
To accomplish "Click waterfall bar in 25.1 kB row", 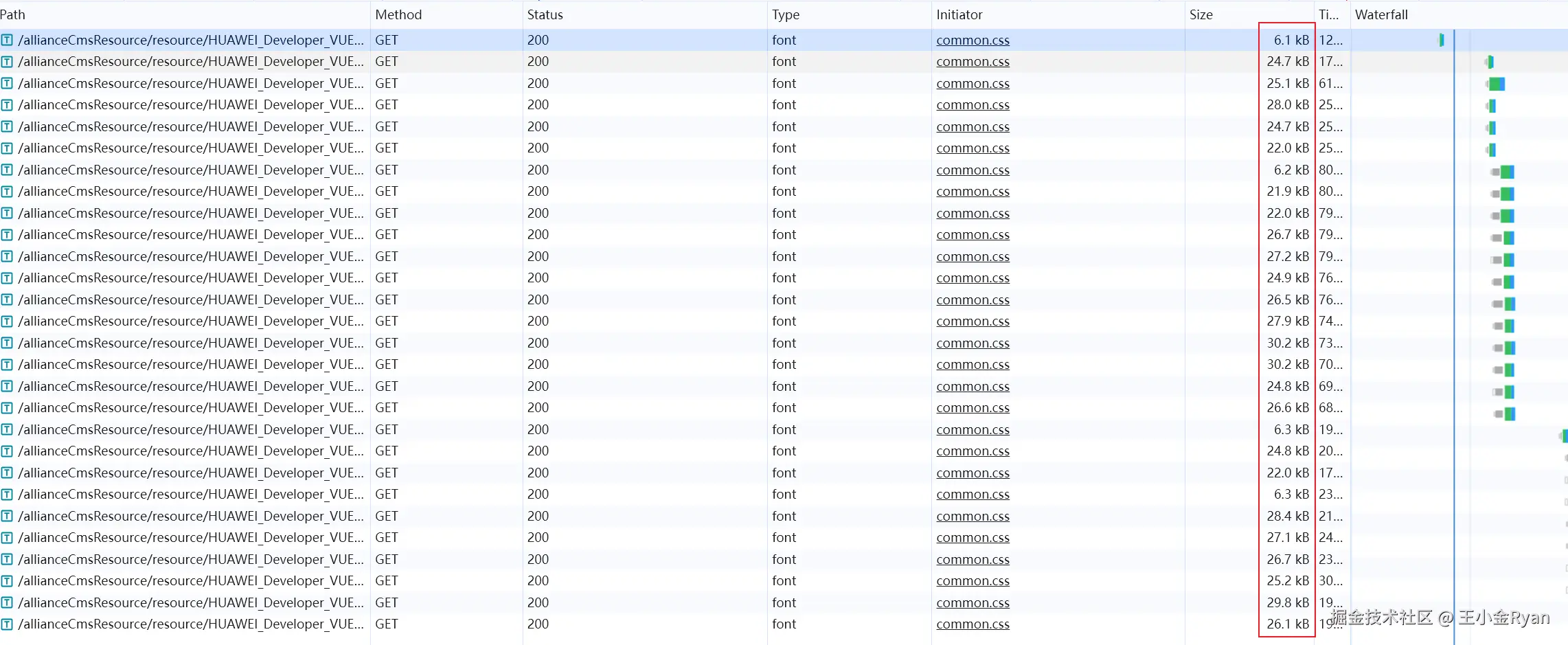I will pyautogui.click(x=1496, y=84).
